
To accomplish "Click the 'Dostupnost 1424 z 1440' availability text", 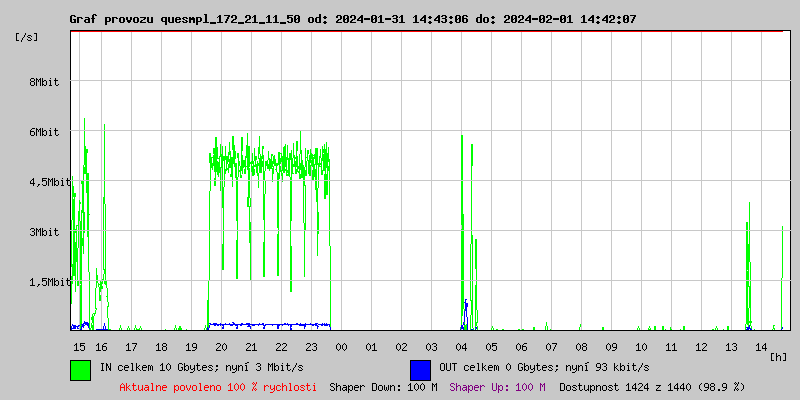I will click(x=651, y=386).
